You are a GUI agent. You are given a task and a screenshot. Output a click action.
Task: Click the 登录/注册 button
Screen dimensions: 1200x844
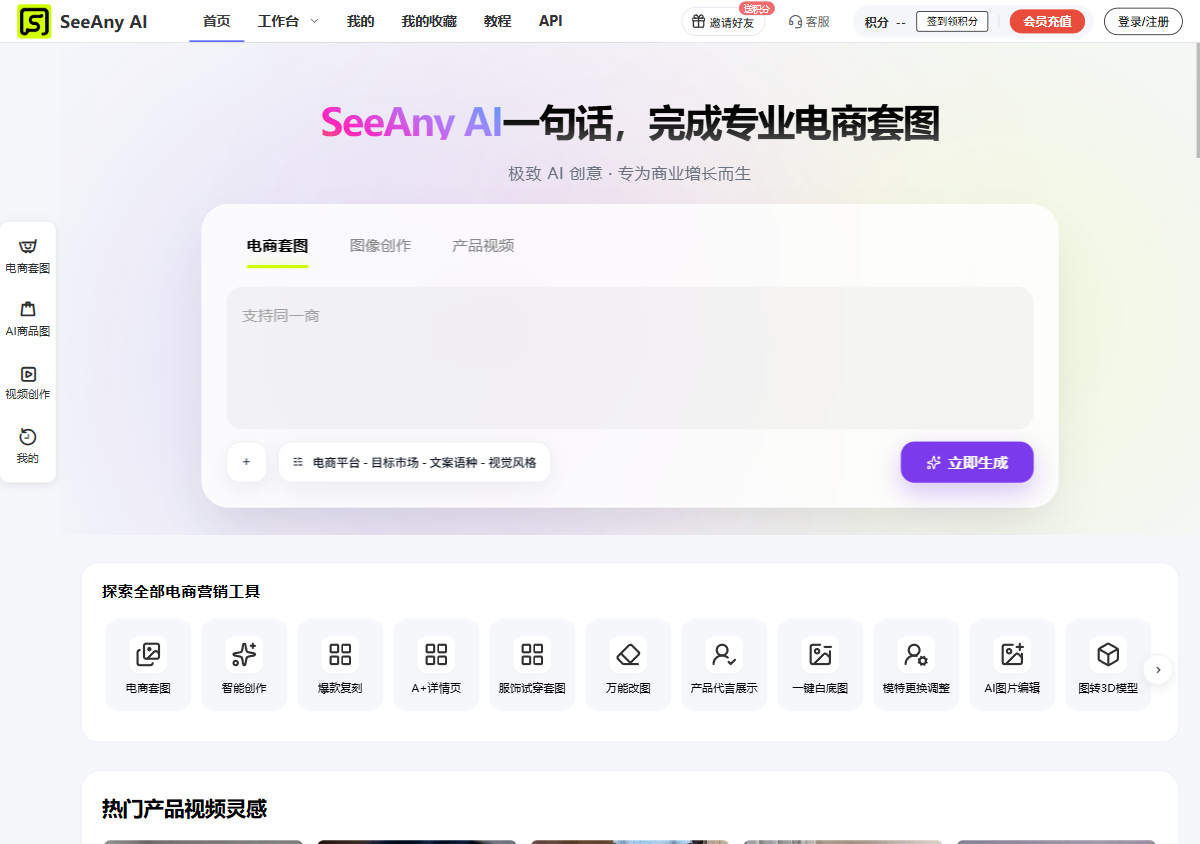coord(1143,21)
